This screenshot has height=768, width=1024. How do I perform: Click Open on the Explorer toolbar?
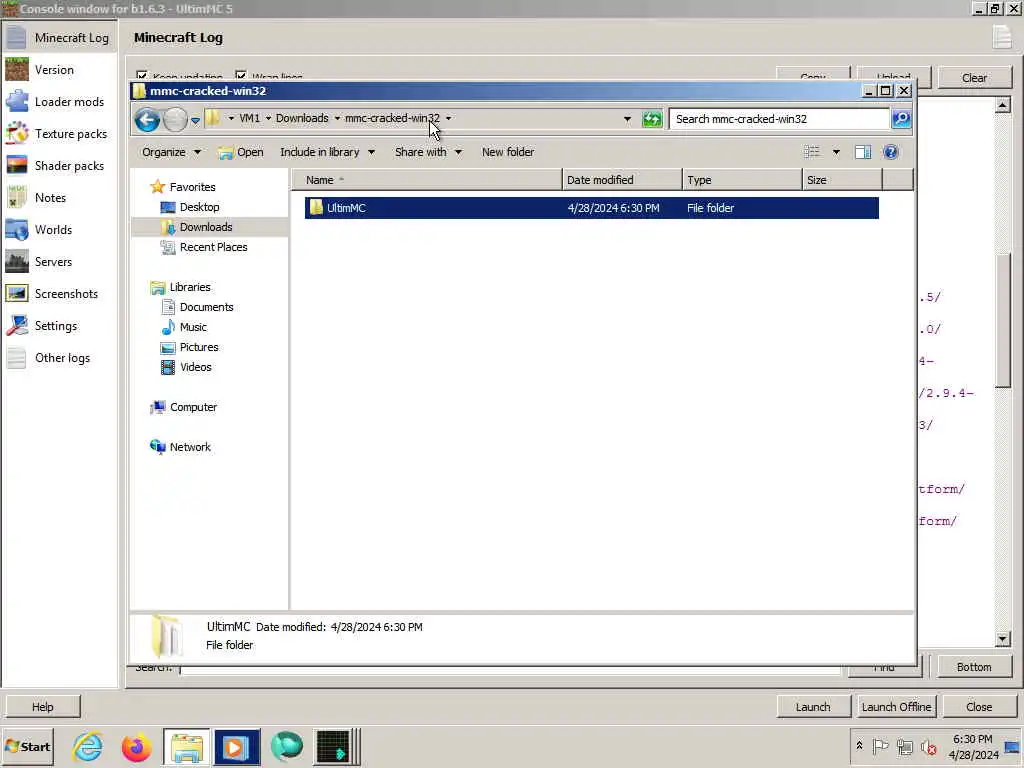pyautogui.click(x=241, y=152)
